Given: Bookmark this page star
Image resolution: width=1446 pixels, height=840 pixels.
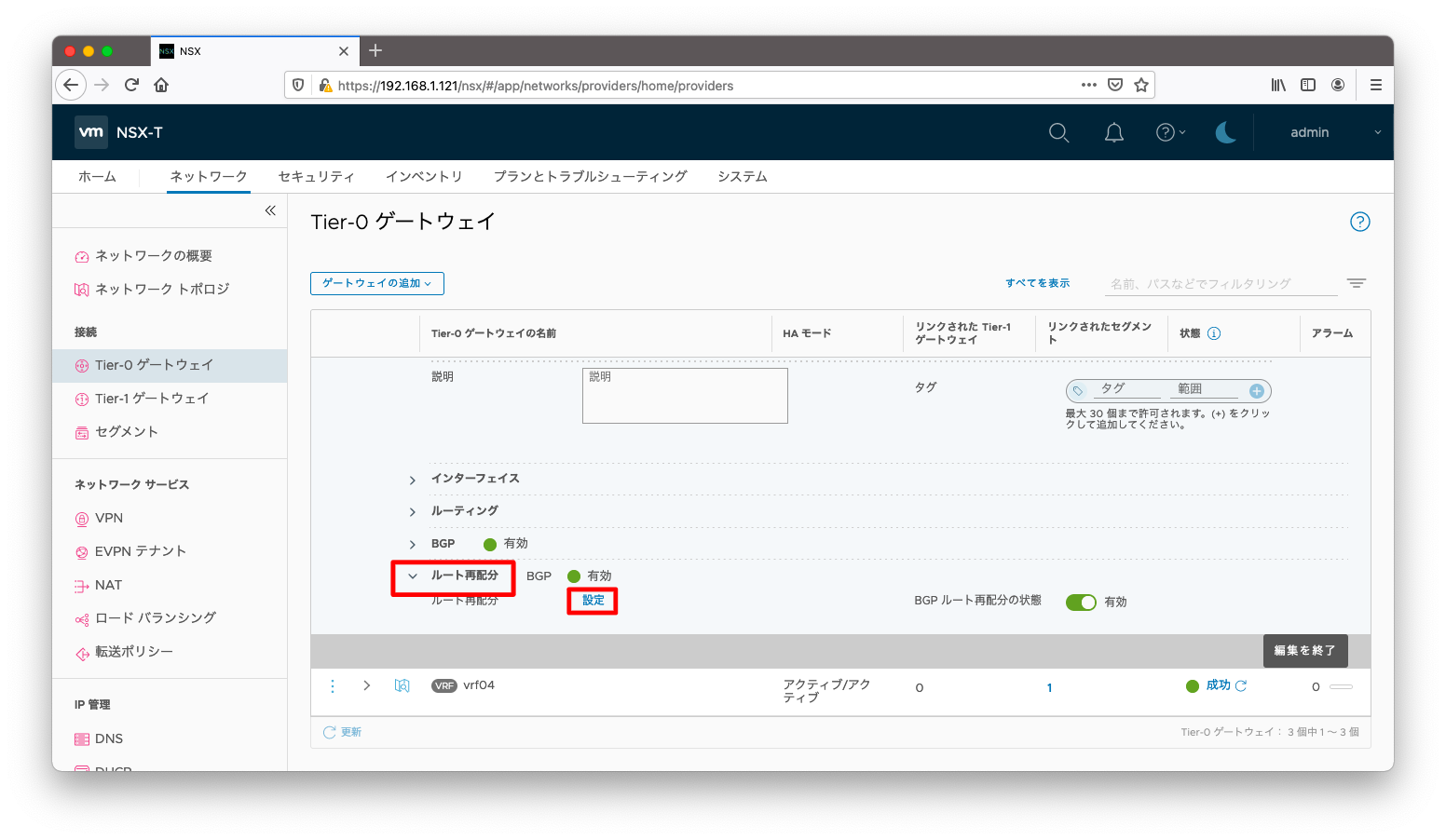Looking at the screenshot, I should point(1141,85).
